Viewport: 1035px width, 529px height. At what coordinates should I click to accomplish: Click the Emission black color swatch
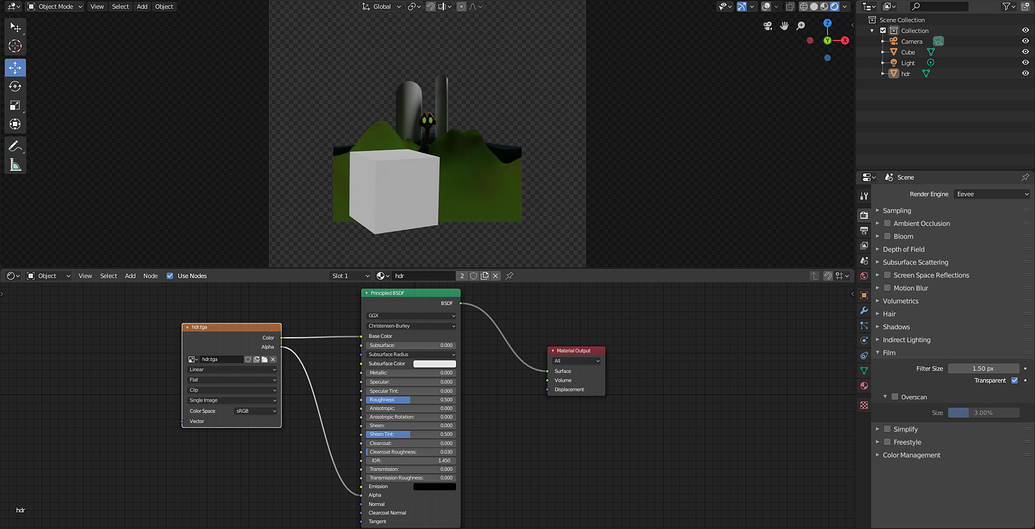point(434,487)
